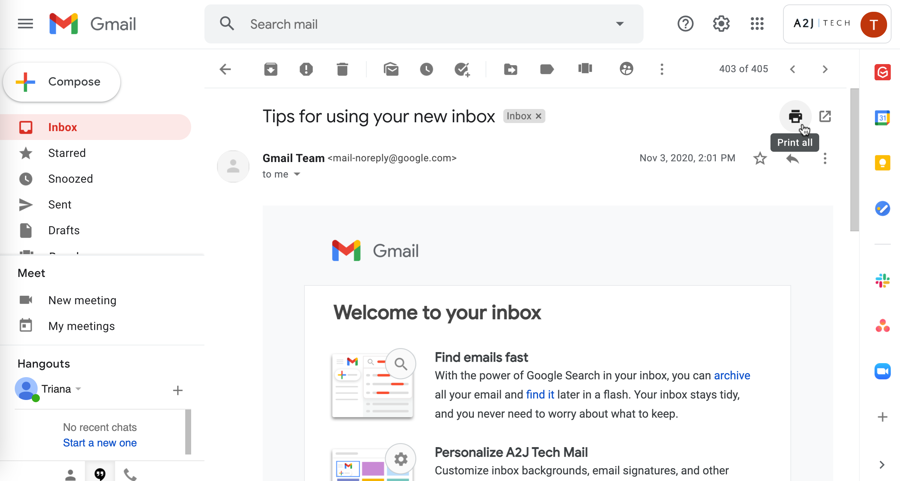Click the 'Start a new one' link

[x=100, y=443]
